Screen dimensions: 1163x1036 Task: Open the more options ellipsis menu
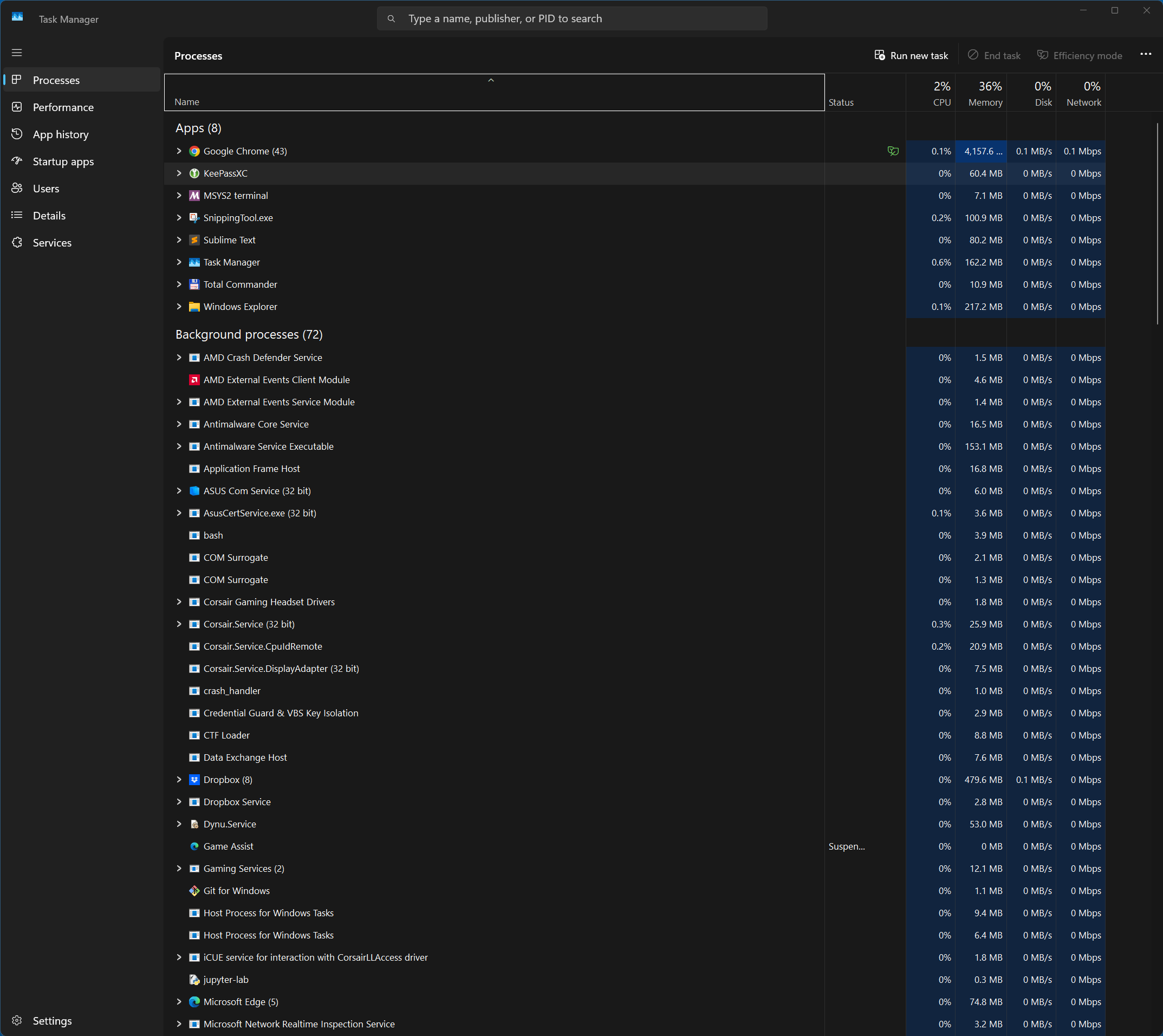pyautogui.click(x=1145, y=54)
